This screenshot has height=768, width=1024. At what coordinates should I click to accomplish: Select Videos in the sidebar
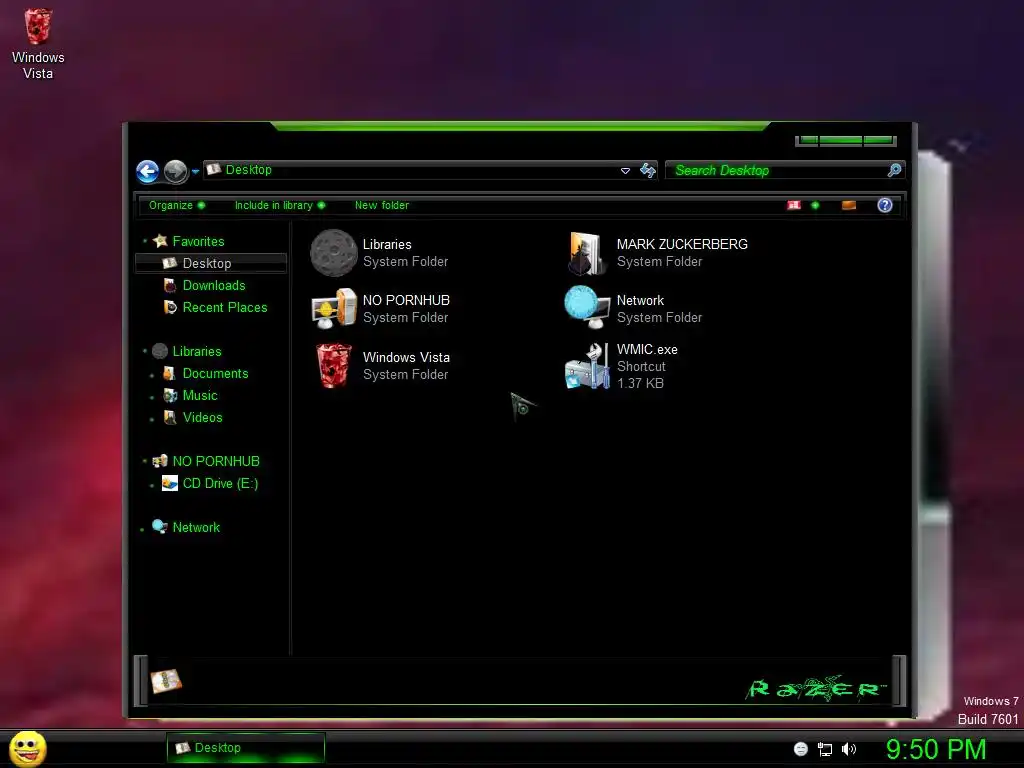click(202, 417)
